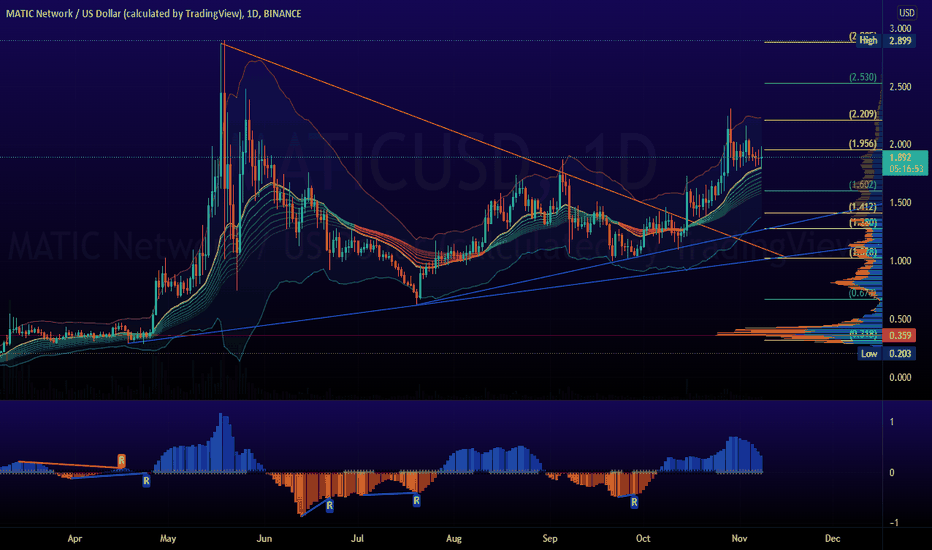Click the blue R marker in late June
Image resolution: width=932 pixels, height=550 pixels.
pos(329,506)
